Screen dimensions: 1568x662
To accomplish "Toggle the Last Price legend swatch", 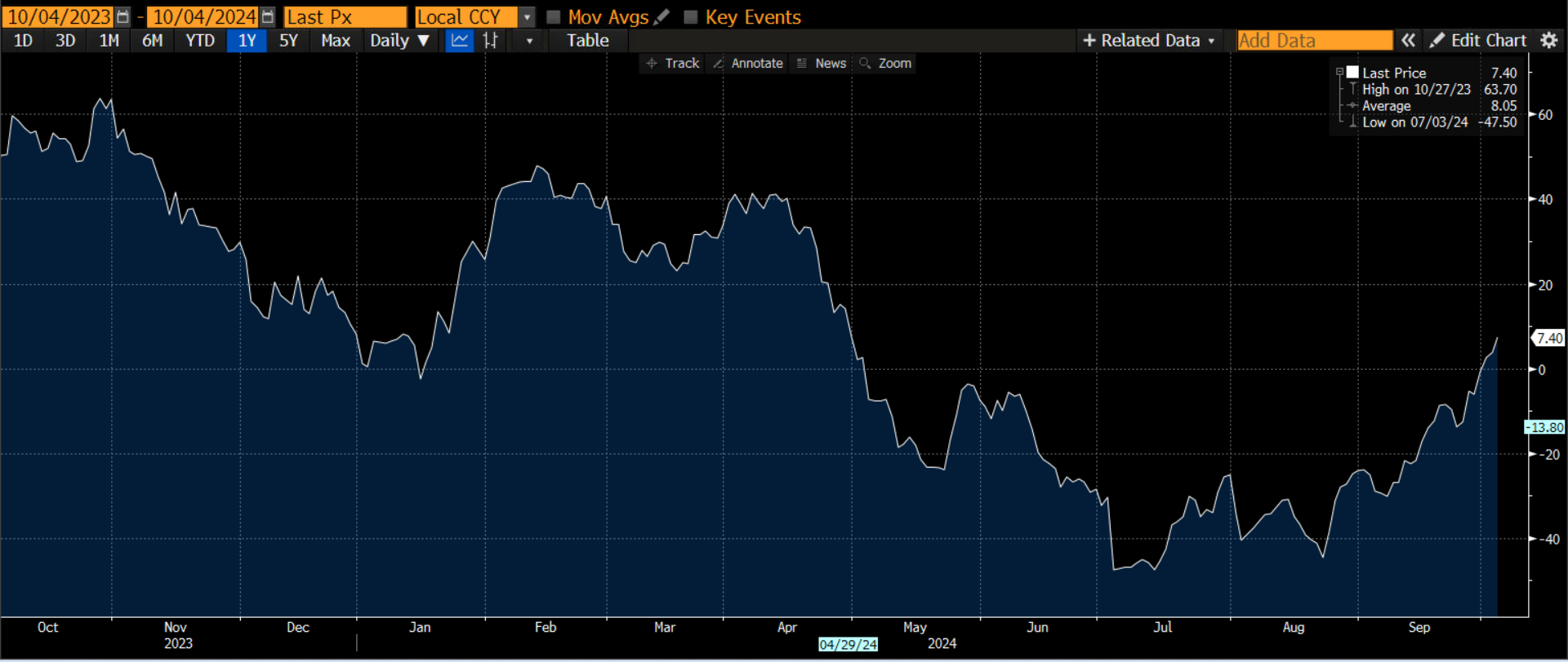I will coord(1352,73).
